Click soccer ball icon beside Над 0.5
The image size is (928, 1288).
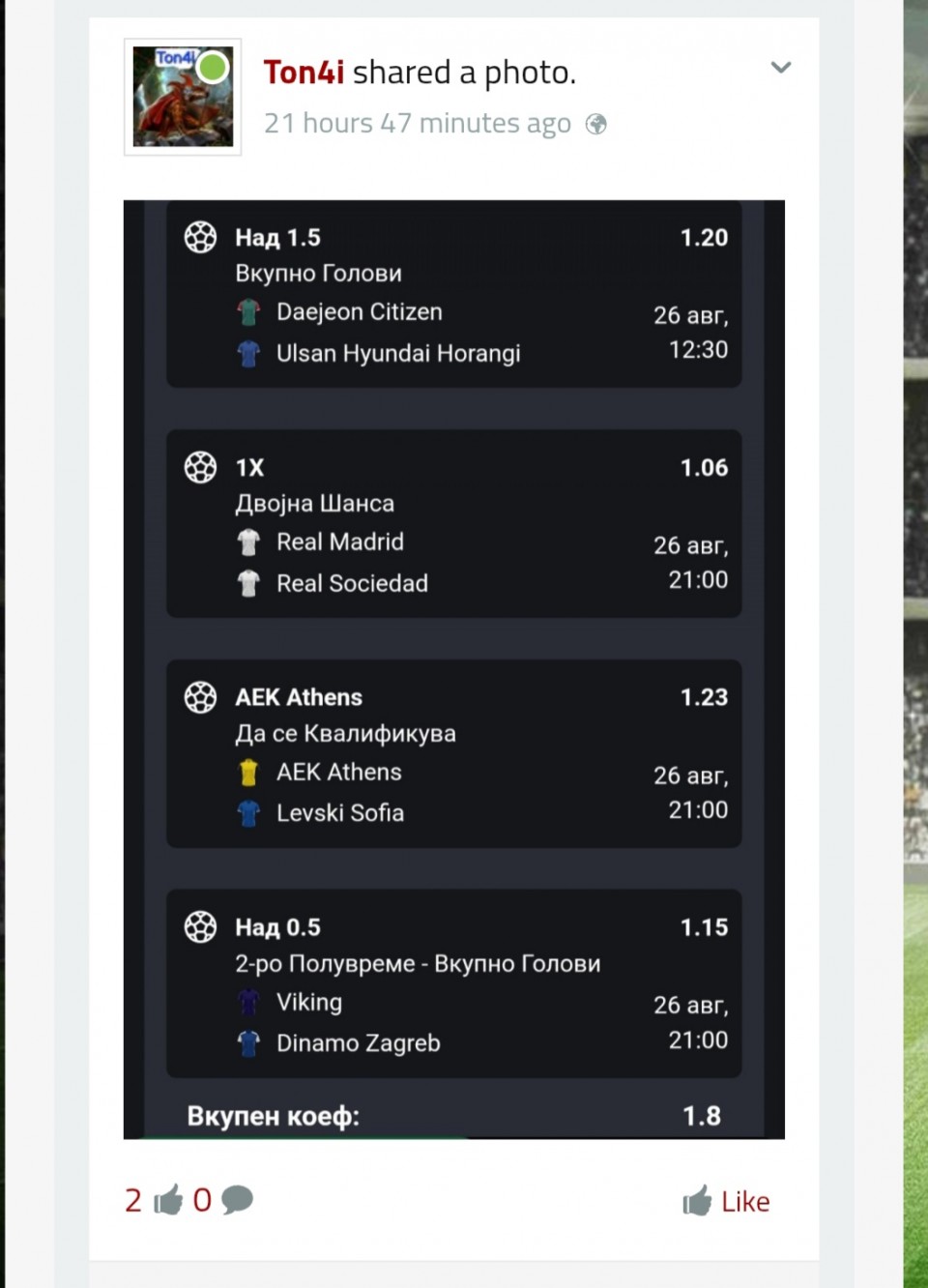201,926
